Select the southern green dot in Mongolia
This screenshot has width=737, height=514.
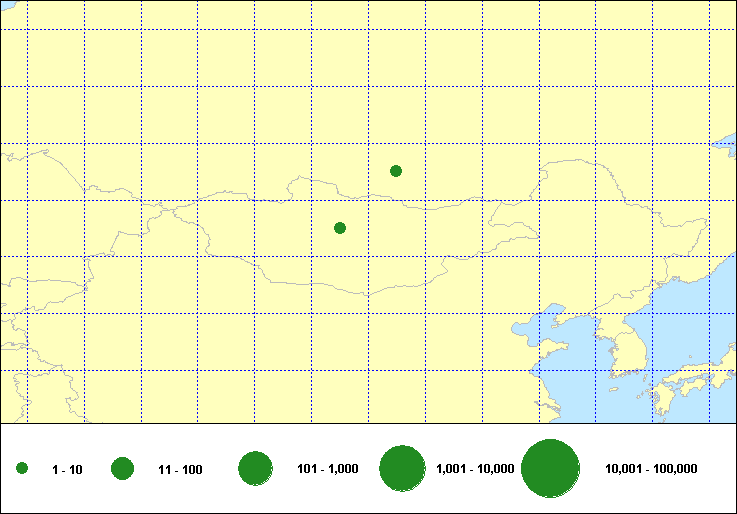pos(340,228)
